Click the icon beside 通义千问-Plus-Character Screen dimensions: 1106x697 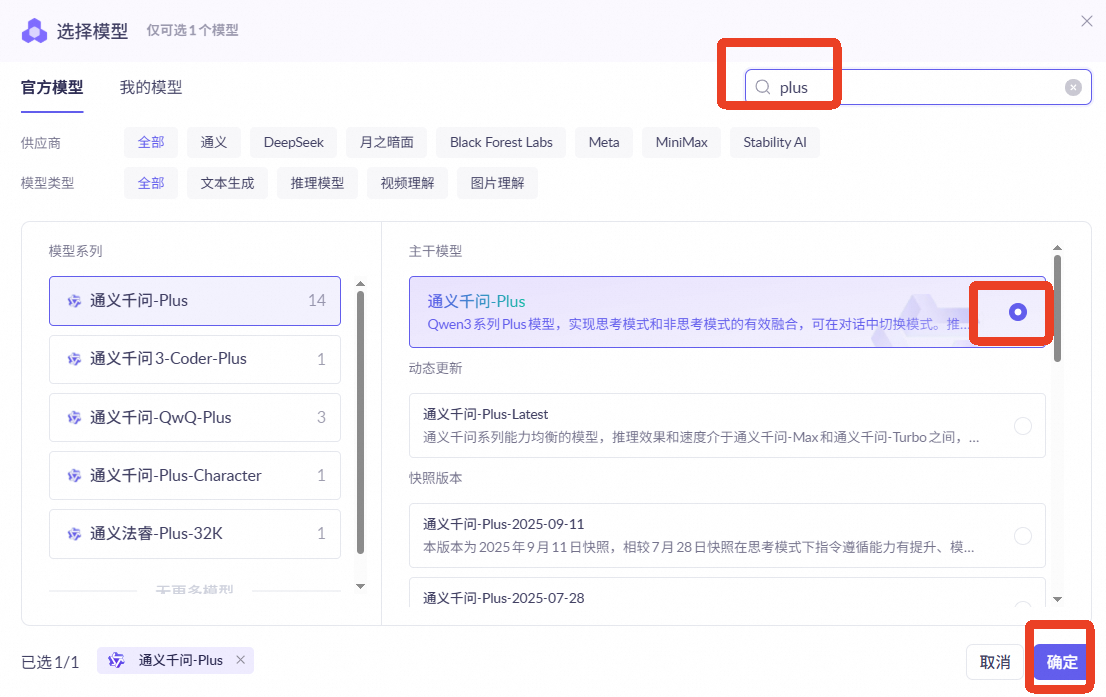coord(74,476)
